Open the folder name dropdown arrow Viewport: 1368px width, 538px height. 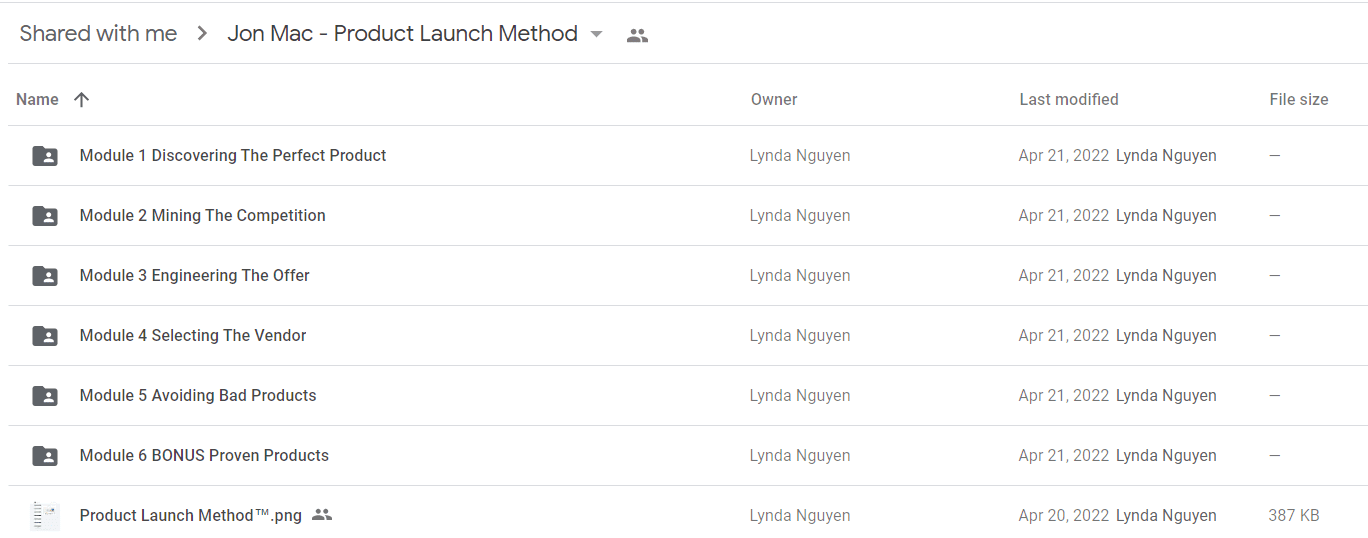[x=597, y=34]
